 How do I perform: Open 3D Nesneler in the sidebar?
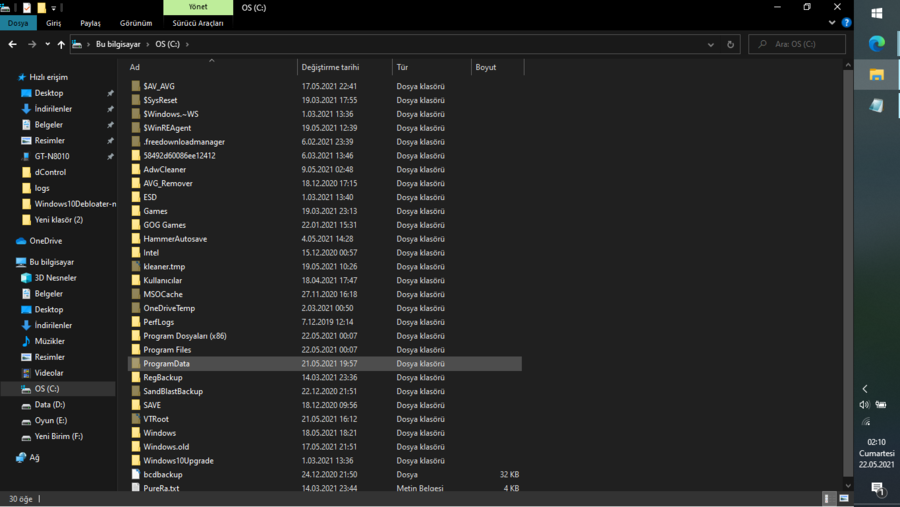(55, 278)
